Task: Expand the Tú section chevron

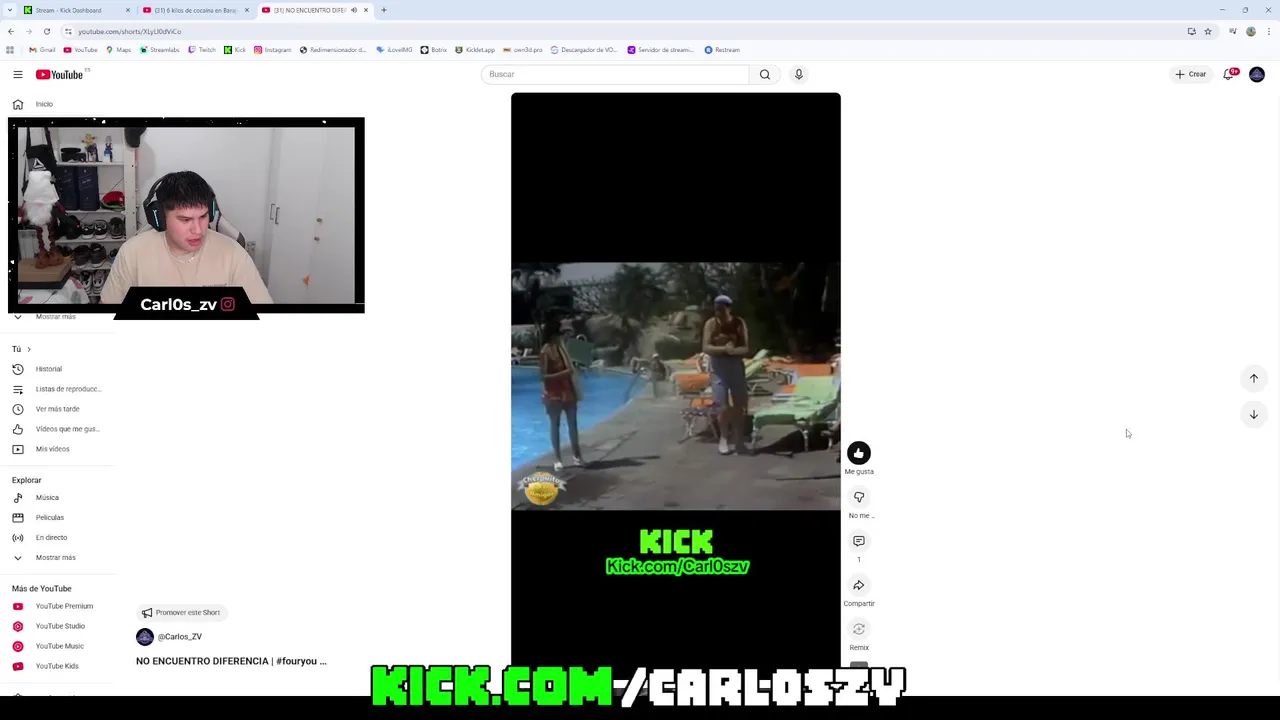Action: coord(29,349)
